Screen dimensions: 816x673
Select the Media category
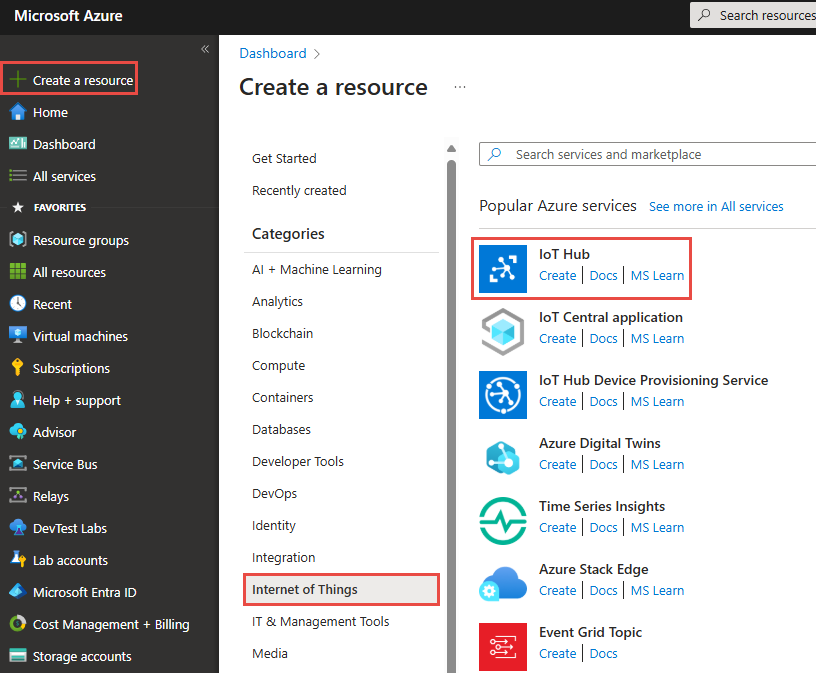(270, 653)
